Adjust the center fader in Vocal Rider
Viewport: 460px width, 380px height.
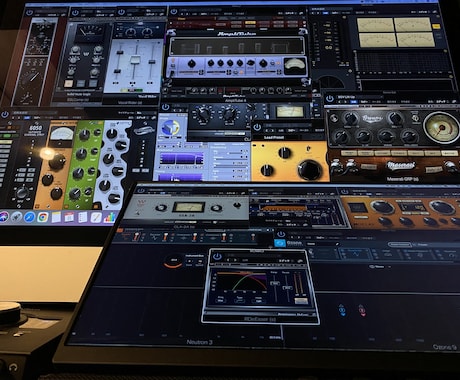pyautogui.click(x=135, y=59)
